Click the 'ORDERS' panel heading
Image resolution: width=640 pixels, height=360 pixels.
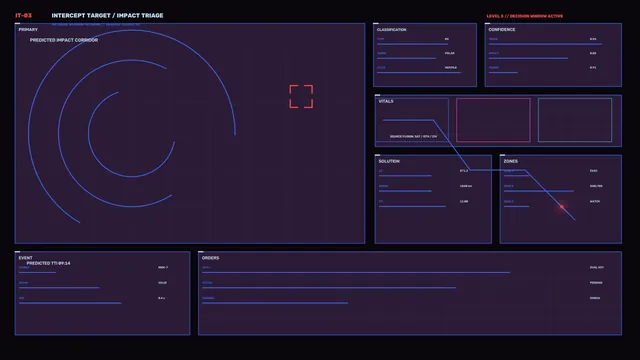pyautogui.click(x=210, y=258)
